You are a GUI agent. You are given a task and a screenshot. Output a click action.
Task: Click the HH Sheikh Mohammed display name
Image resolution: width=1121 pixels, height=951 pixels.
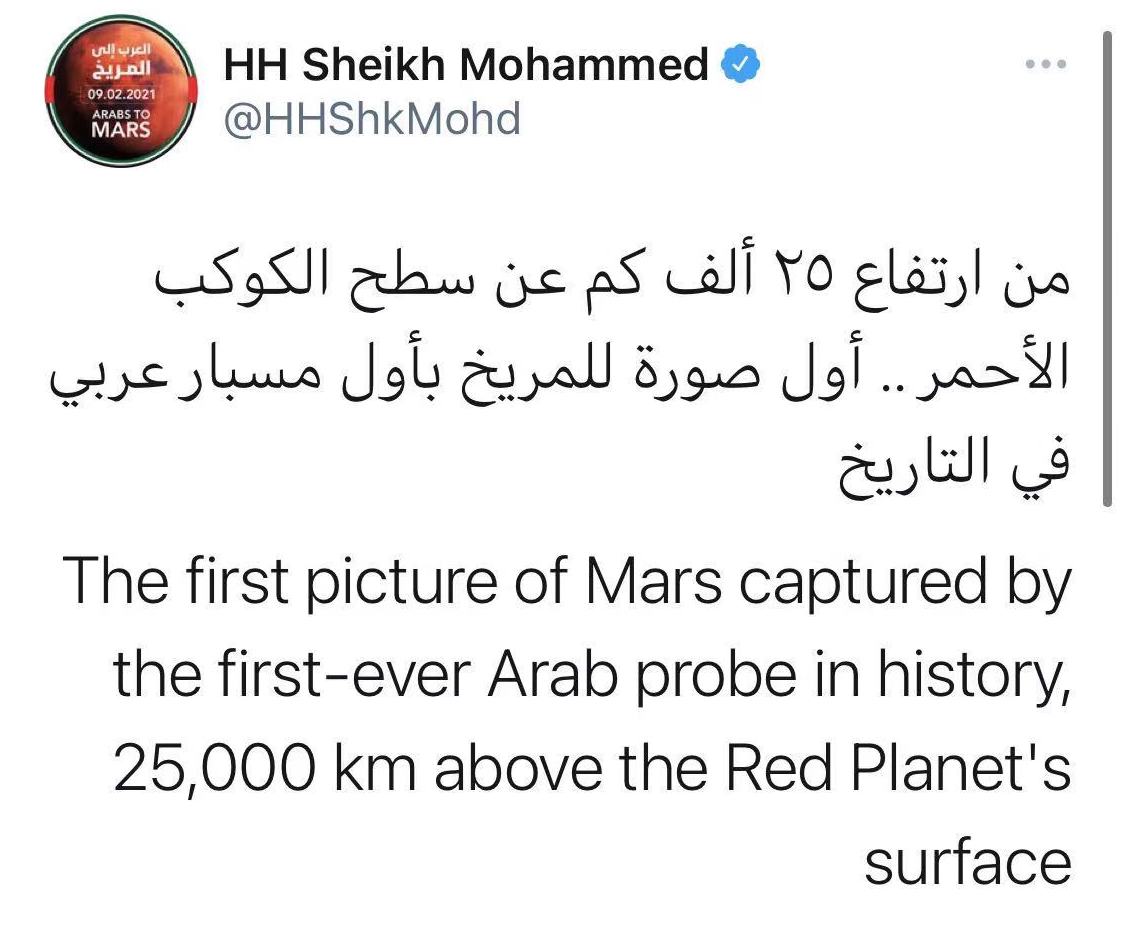pyautogui.click(x=465, y=66)
